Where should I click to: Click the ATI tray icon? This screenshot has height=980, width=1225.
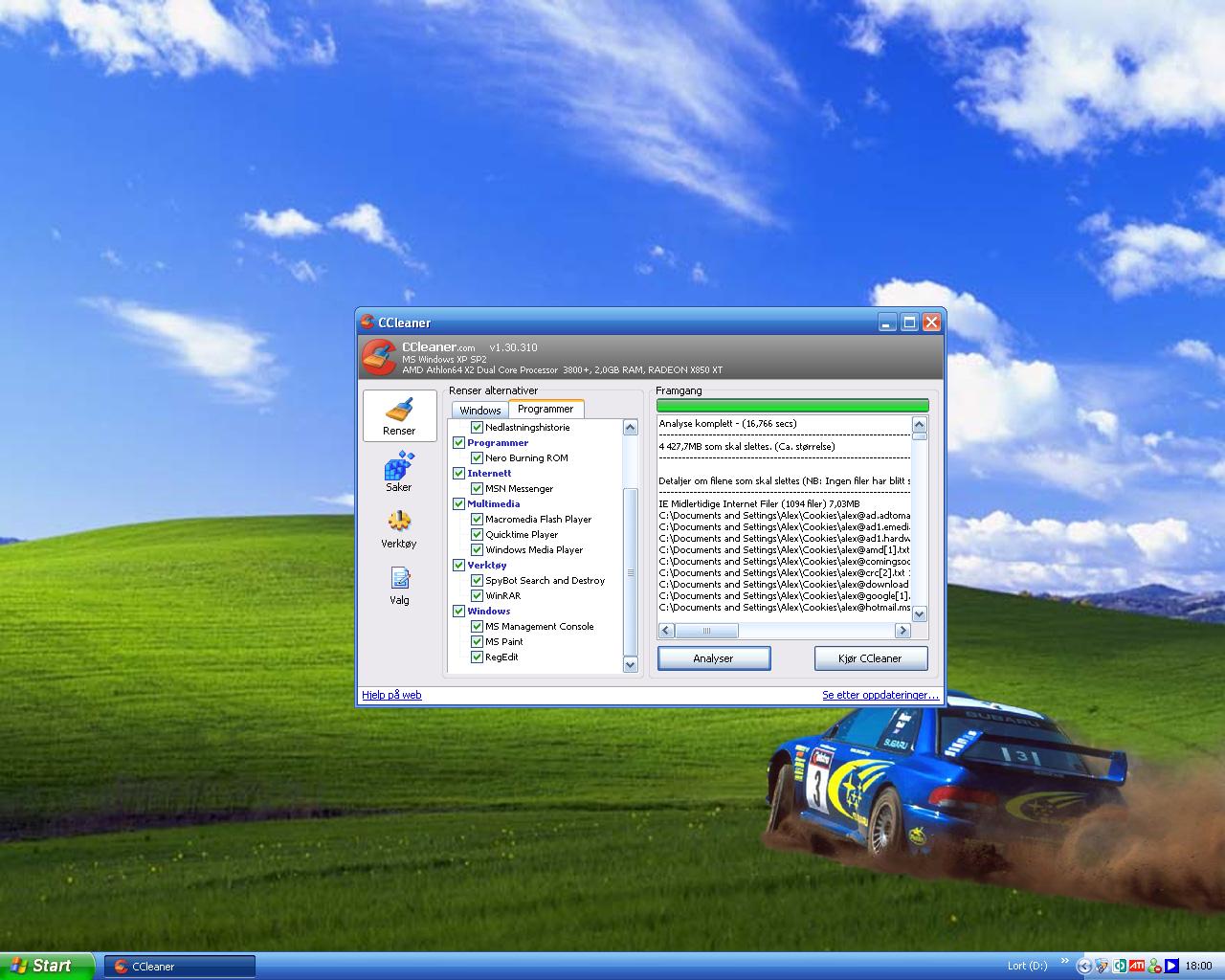(x=1137, y=966)
